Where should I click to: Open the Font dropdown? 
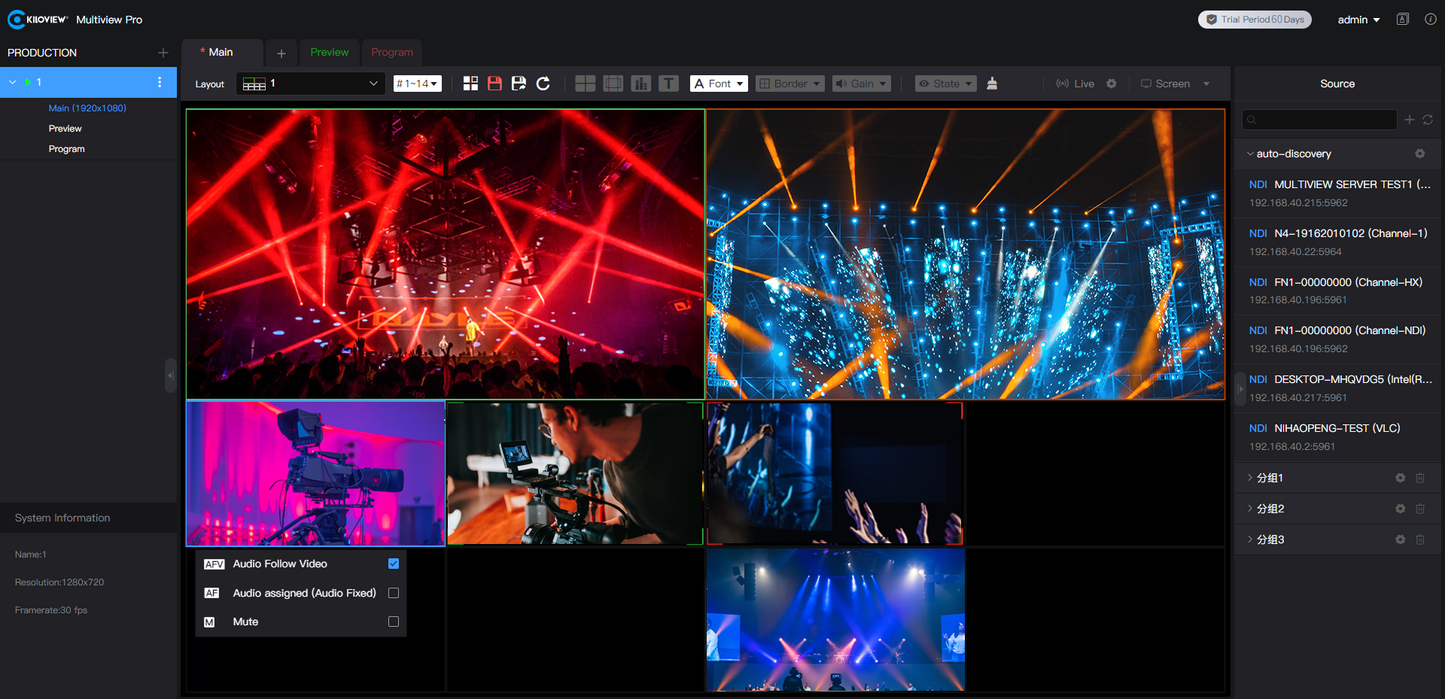coord(718,83)
